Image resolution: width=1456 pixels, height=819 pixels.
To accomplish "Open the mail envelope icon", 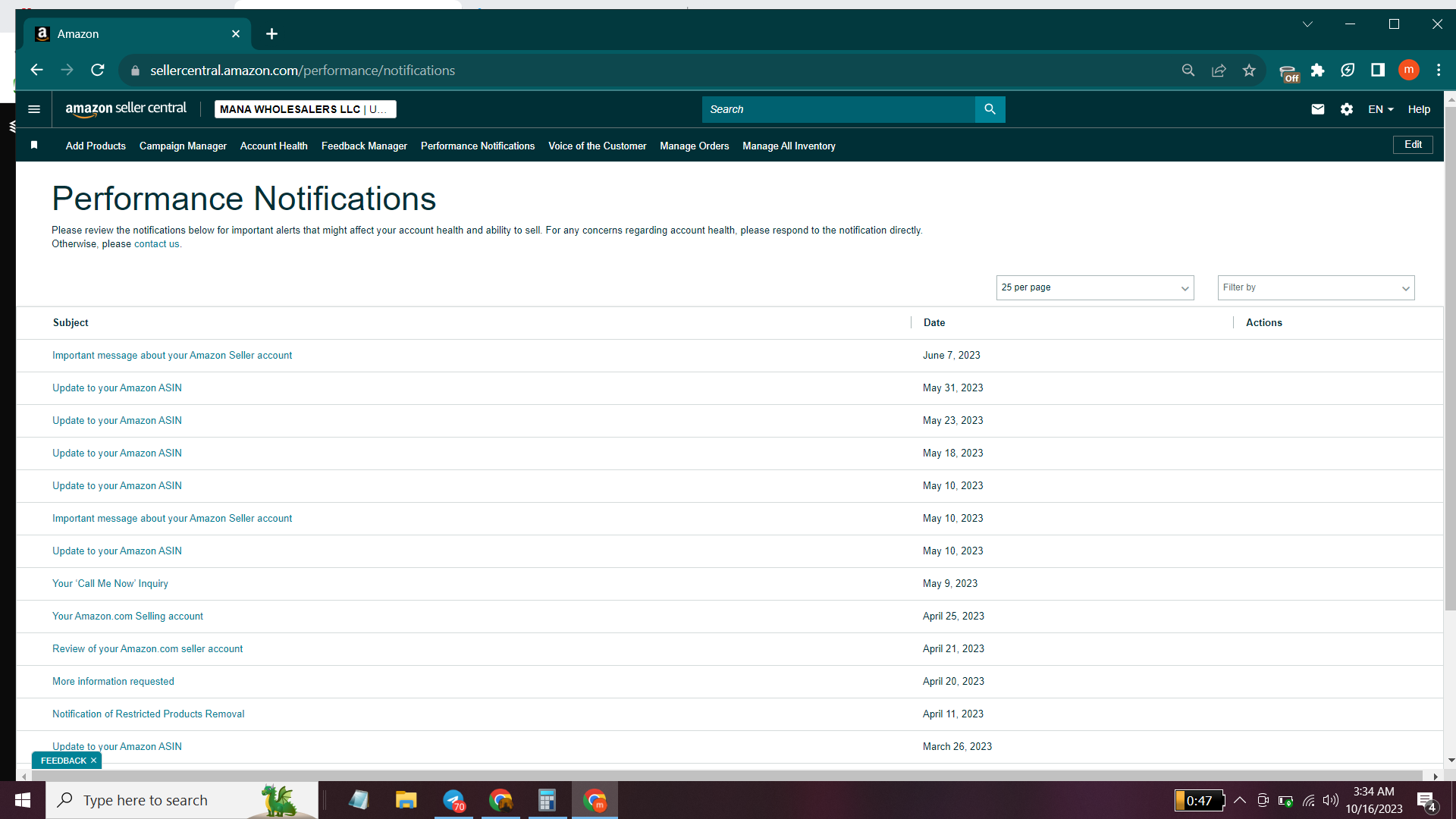I will point(1318,109).
